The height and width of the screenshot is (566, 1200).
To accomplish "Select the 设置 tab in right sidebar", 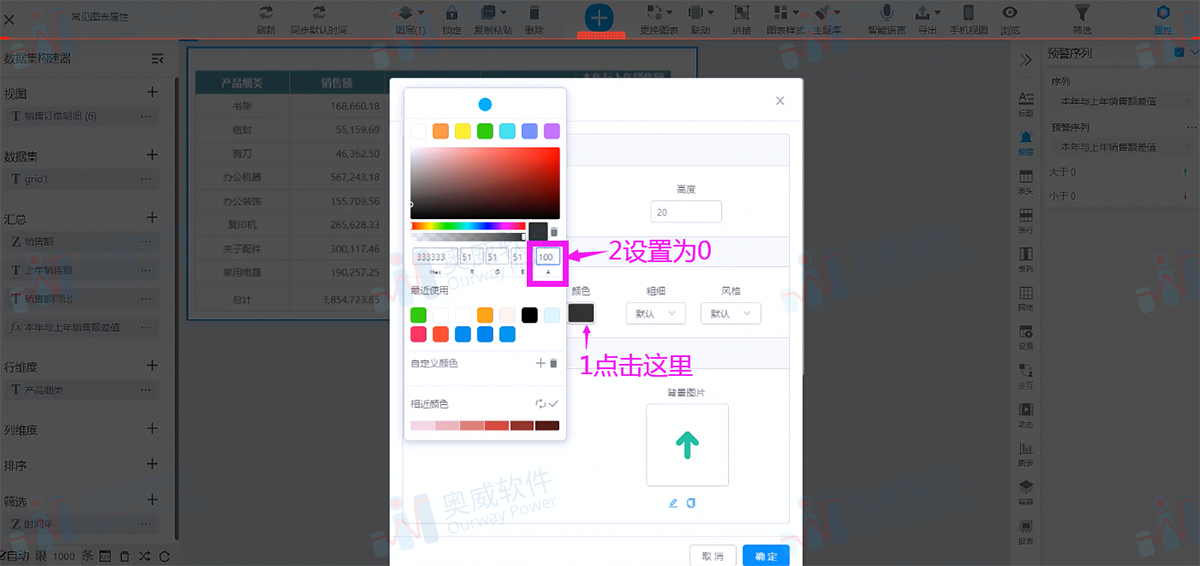I will 1026,337.
